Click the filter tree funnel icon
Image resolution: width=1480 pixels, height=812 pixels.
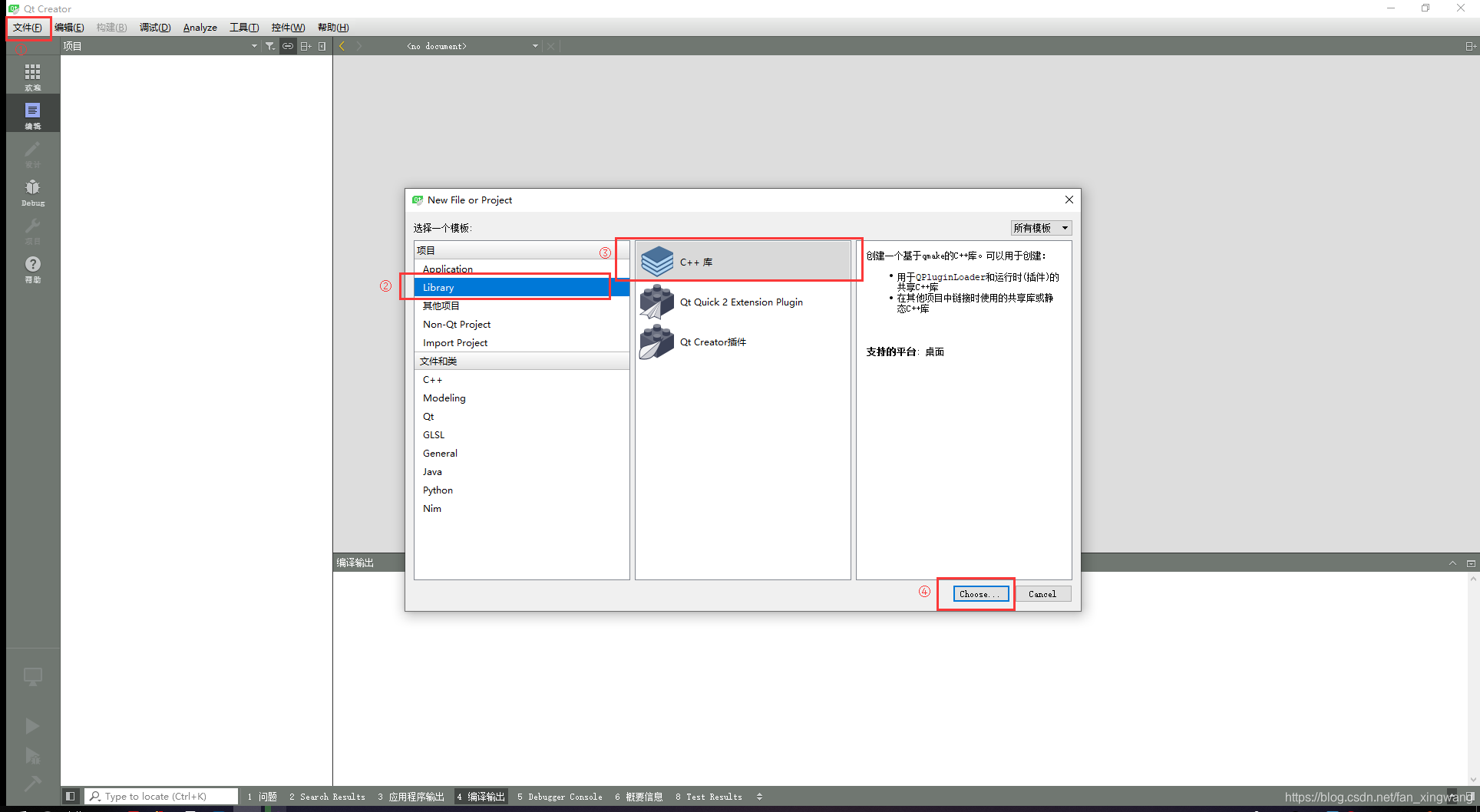270,46
